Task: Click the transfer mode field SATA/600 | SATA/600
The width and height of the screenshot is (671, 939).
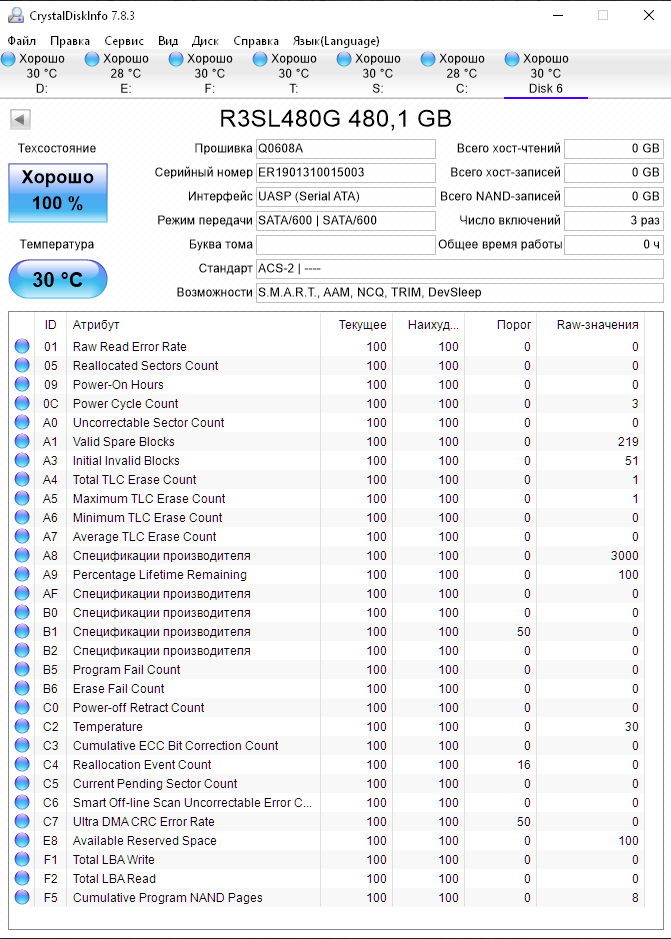Action: [x=346, y=220]
